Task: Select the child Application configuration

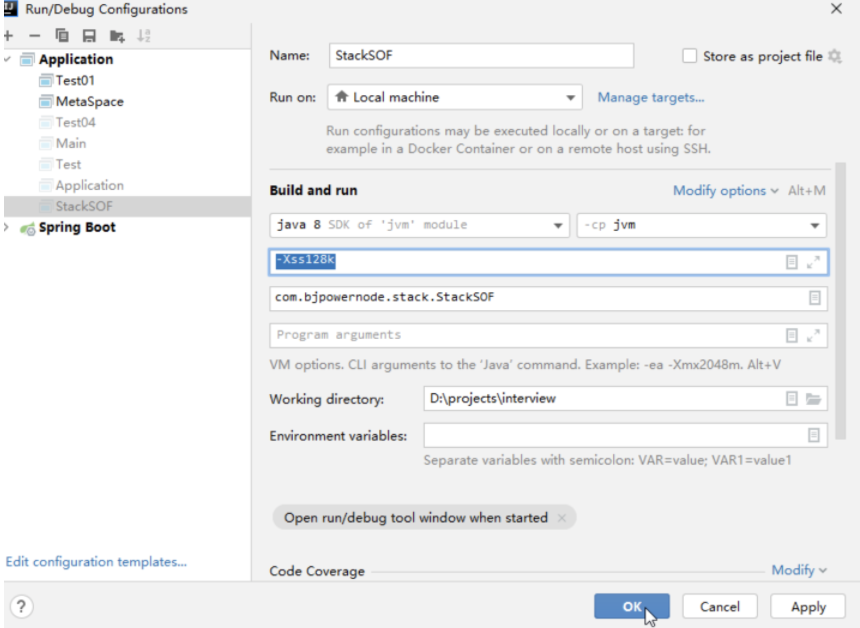Action: 89,185
